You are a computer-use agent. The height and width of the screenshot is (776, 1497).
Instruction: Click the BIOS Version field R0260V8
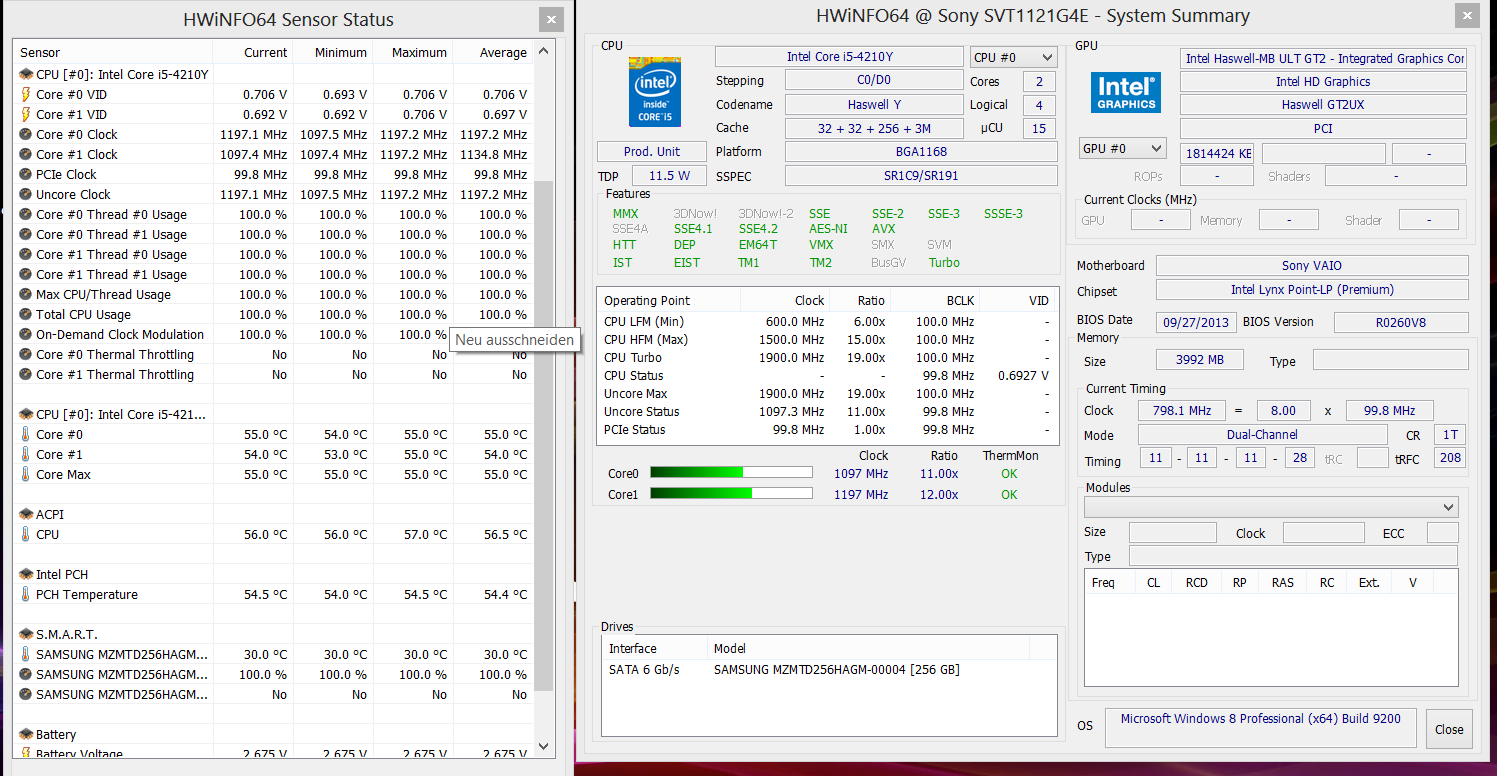coord(1401,322)
